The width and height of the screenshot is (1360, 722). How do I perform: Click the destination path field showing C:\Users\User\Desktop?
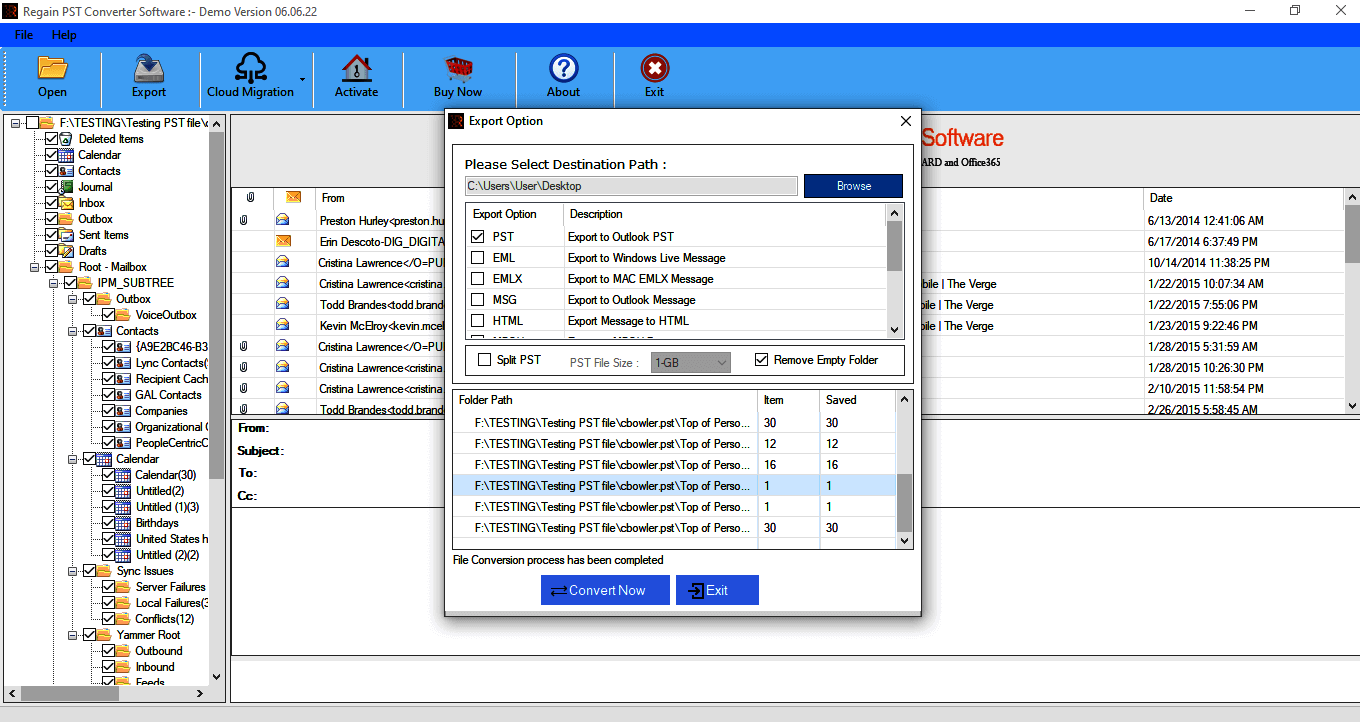(631, 186)
